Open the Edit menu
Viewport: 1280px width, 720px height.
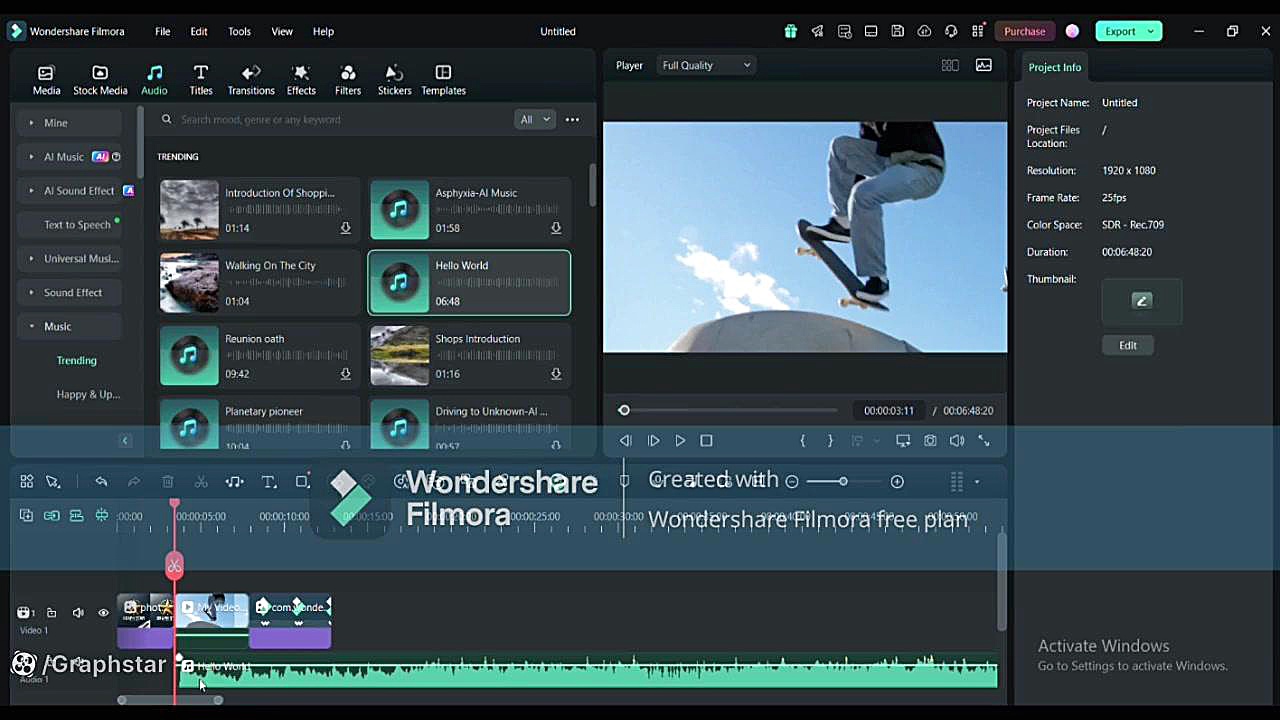click(x=199, y=31)
